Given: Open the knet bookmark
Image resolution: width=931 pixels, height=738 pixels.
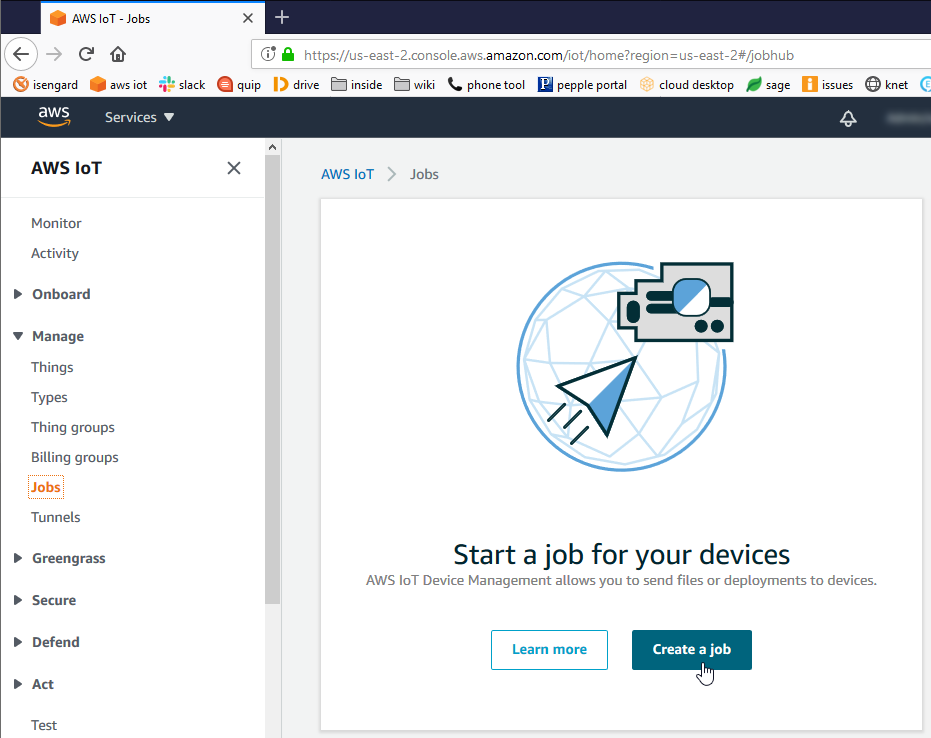Looking at the screenshot, I should coord(886,85).
